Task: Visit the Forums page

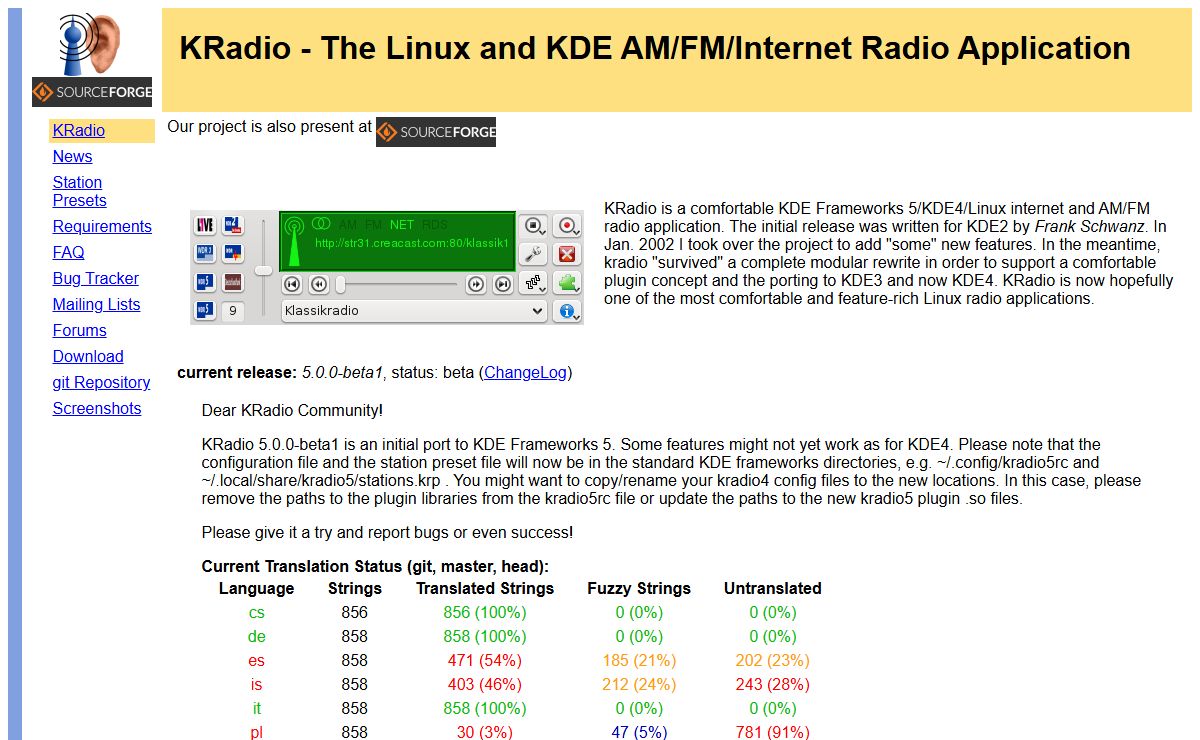Action: coord(79,331)
